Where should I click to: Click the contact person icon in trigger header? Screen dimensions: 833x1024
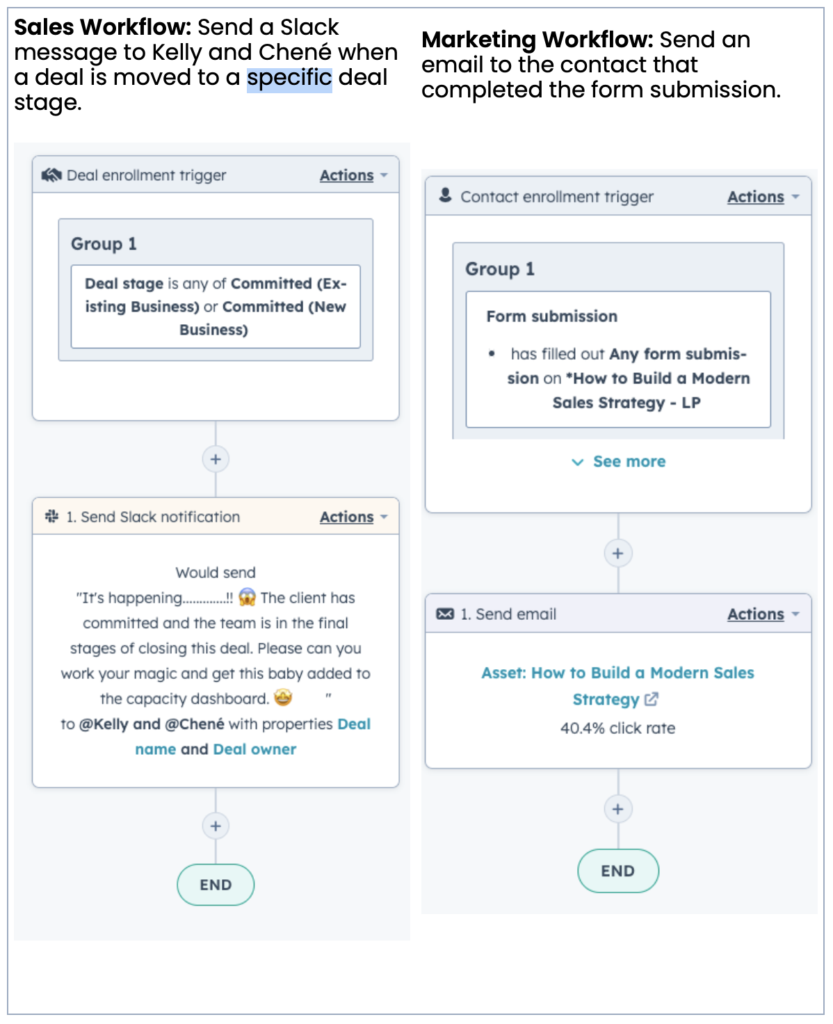(446, 197)
